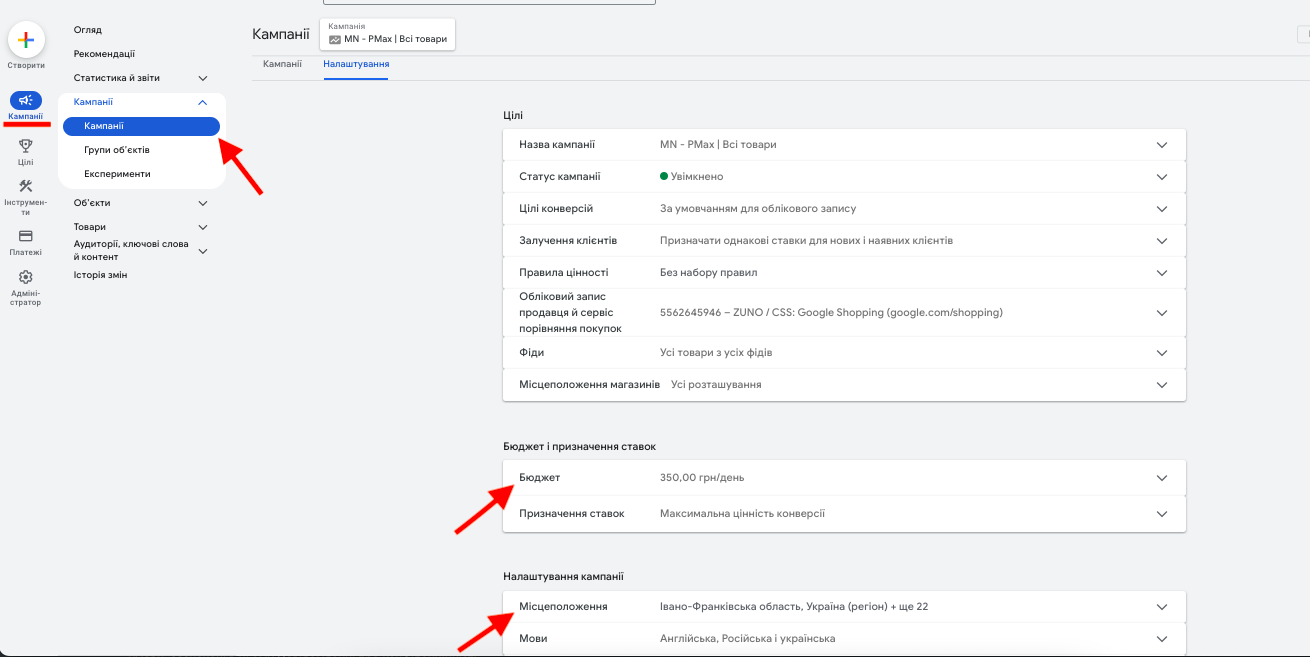Switch to the Кампанії tab
Image resolution: width=1310 pixels, height=657 pixels.
[282, 64]
